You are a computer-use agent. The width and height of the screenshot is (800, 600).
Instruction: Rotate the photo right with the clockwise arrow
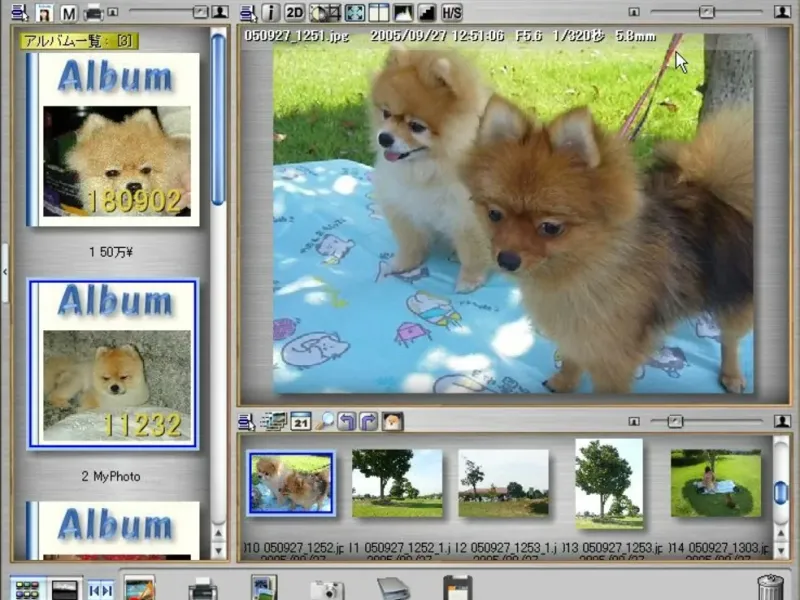(x=369, y=422)
